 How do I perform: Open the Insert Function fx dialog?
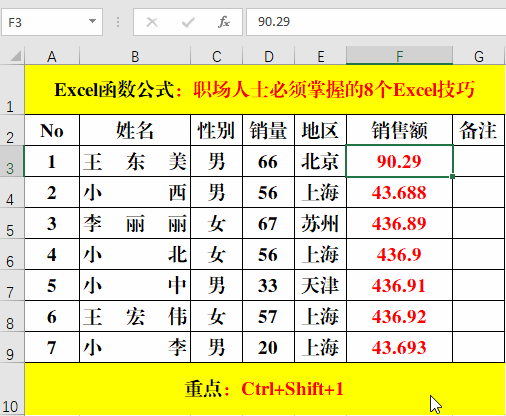coord(224,22)
